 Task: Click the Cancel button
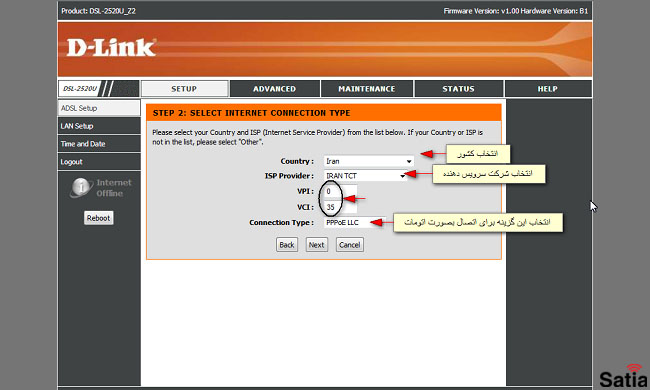click(349, 245)
